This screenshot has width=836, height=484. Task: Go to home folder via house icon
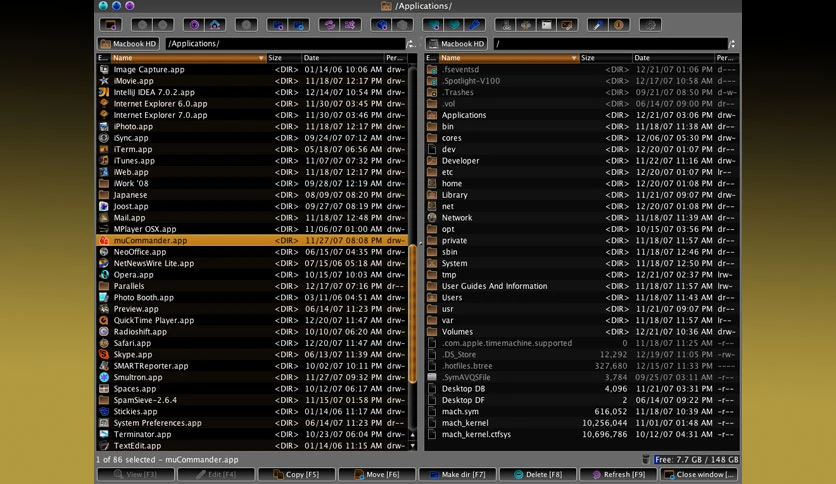(215, 25)
